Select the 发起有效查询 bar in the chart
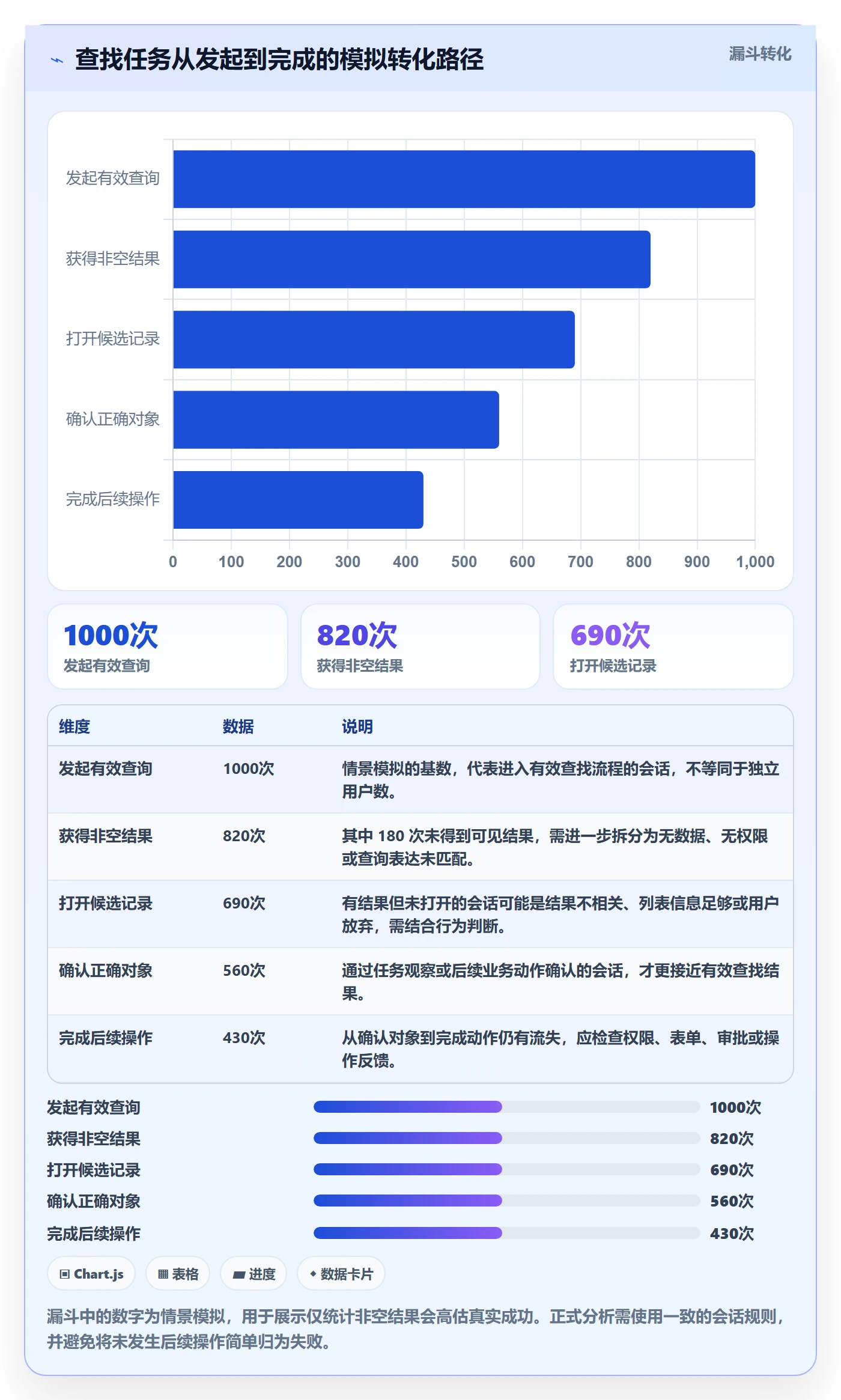This screenshot has width=841, height=1400. click(464, 179)
